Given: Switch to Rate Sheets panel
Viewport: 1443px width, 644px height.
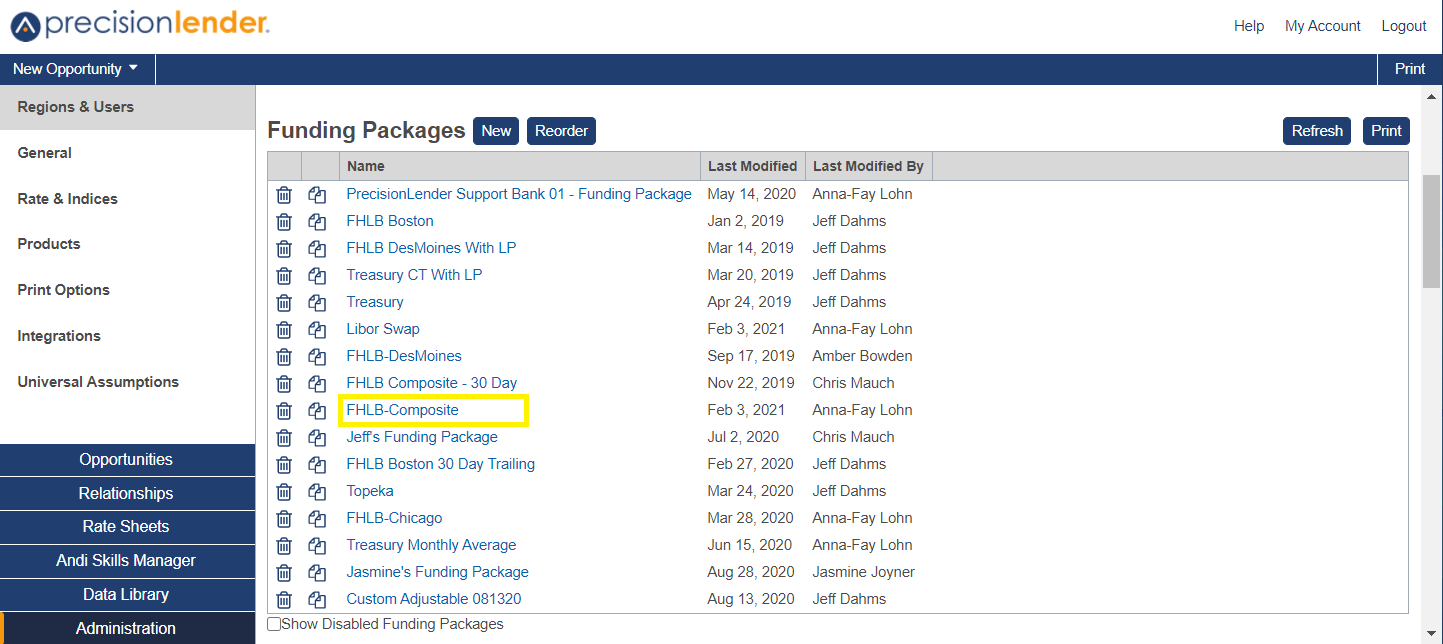Looking at the screenshot, I should pyautogui.click(x=128, y=527).
